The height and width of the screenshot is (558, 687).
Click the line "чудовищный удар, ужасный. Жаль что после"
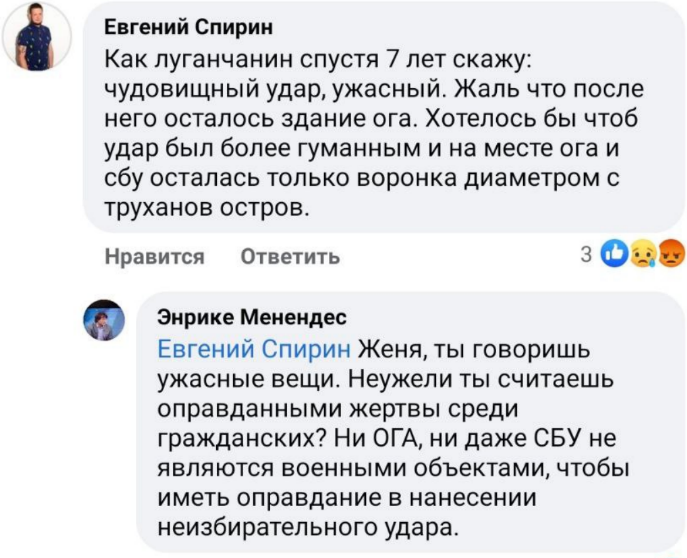(x=374, y=90)
